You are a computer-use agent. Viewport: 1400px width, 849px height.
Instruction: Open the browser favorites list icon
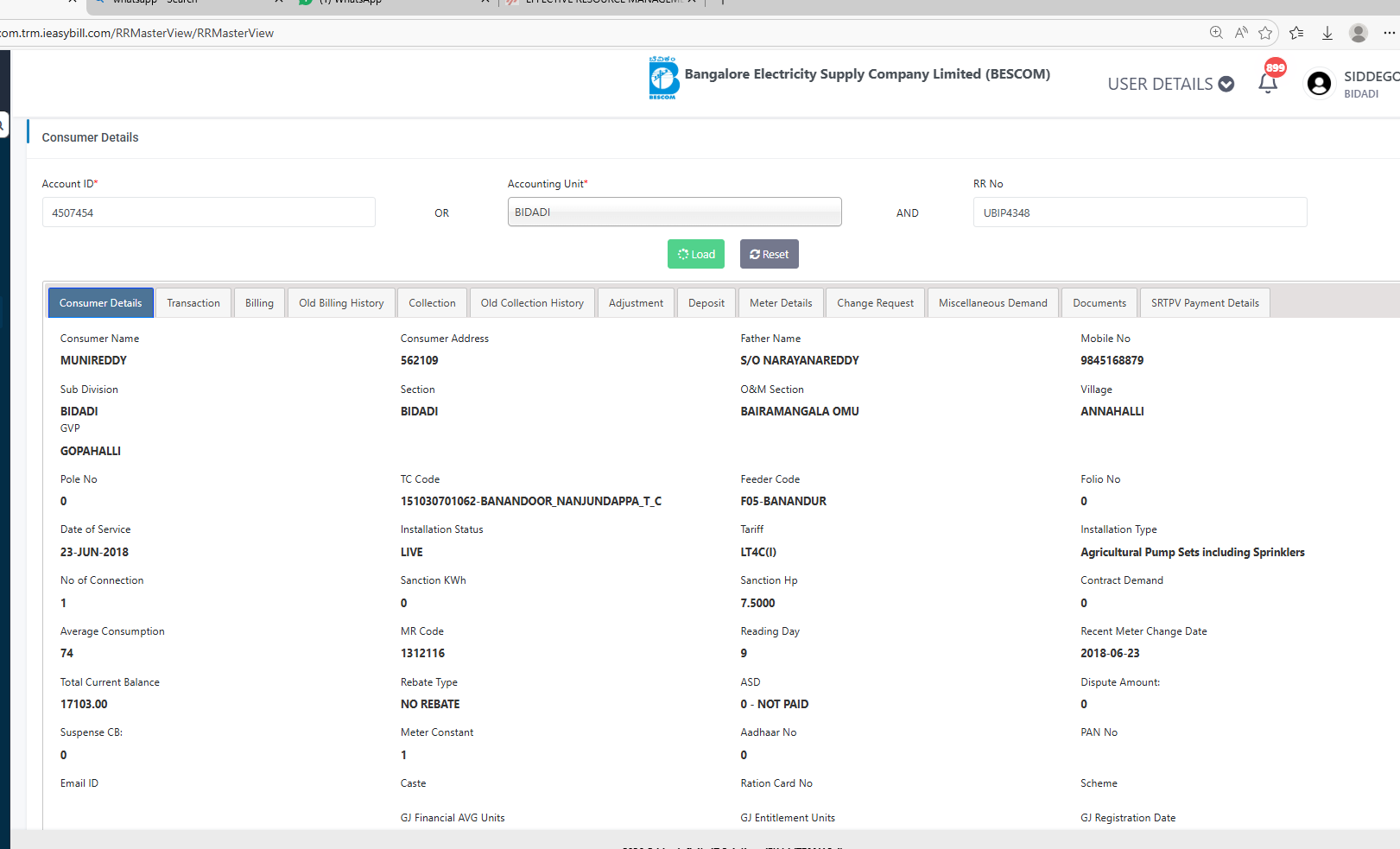[x=1296, y=33]
